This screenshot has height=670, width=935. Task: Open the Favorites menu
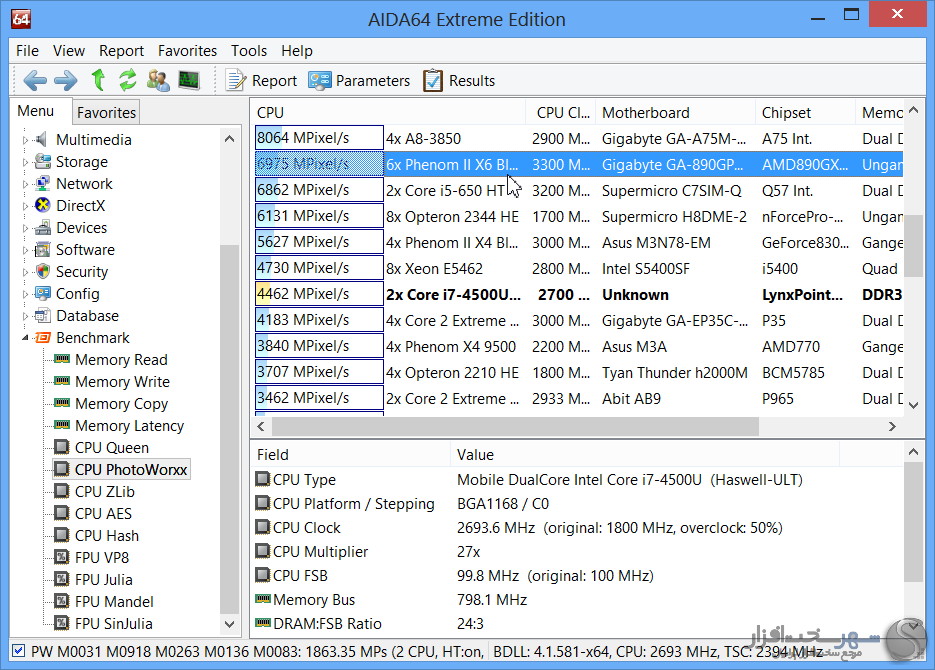pos(187,50)
